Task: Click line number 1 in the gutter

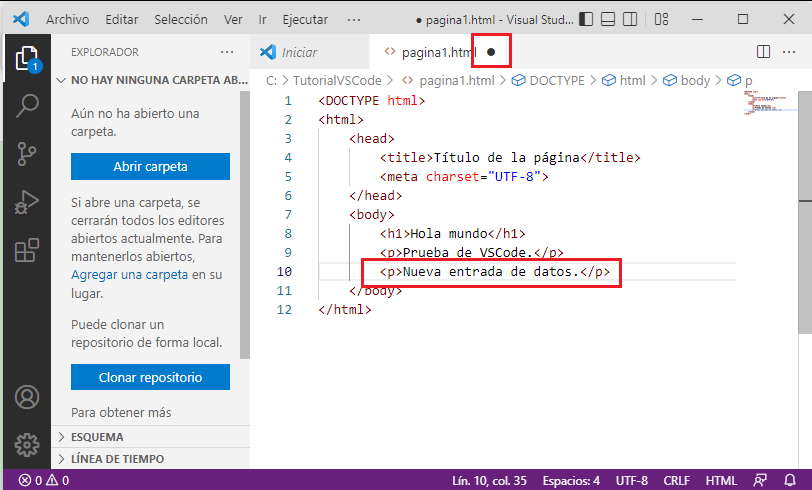Action: coord(288,100)
